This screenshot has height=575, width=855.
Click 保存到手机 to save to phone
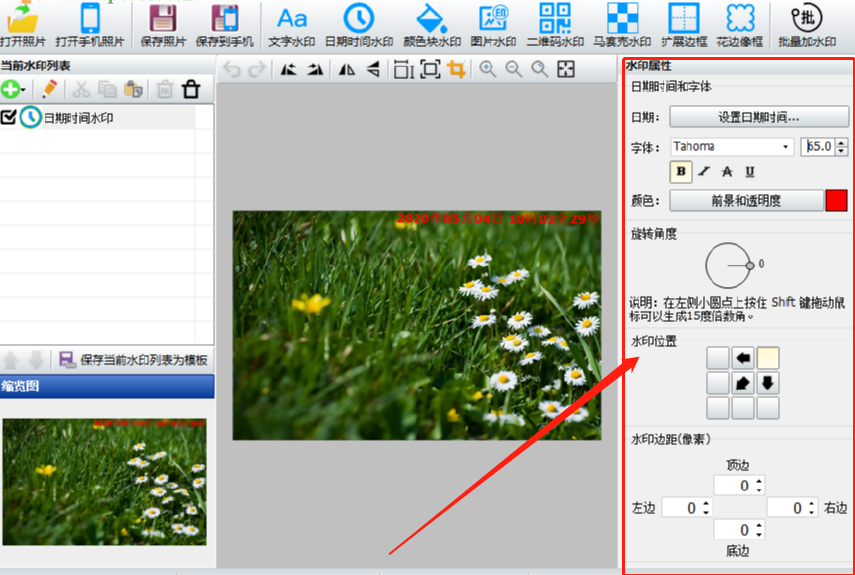[225, 25]
